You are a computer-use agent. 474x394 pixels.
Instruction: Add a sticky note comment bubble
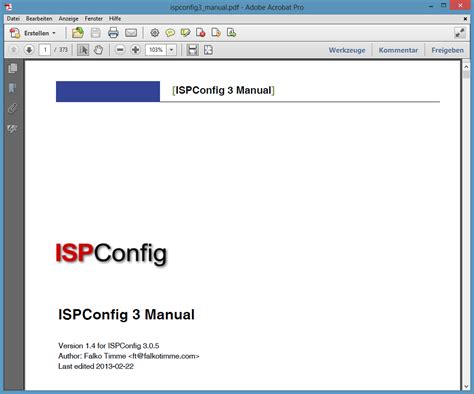pos(170,33)
